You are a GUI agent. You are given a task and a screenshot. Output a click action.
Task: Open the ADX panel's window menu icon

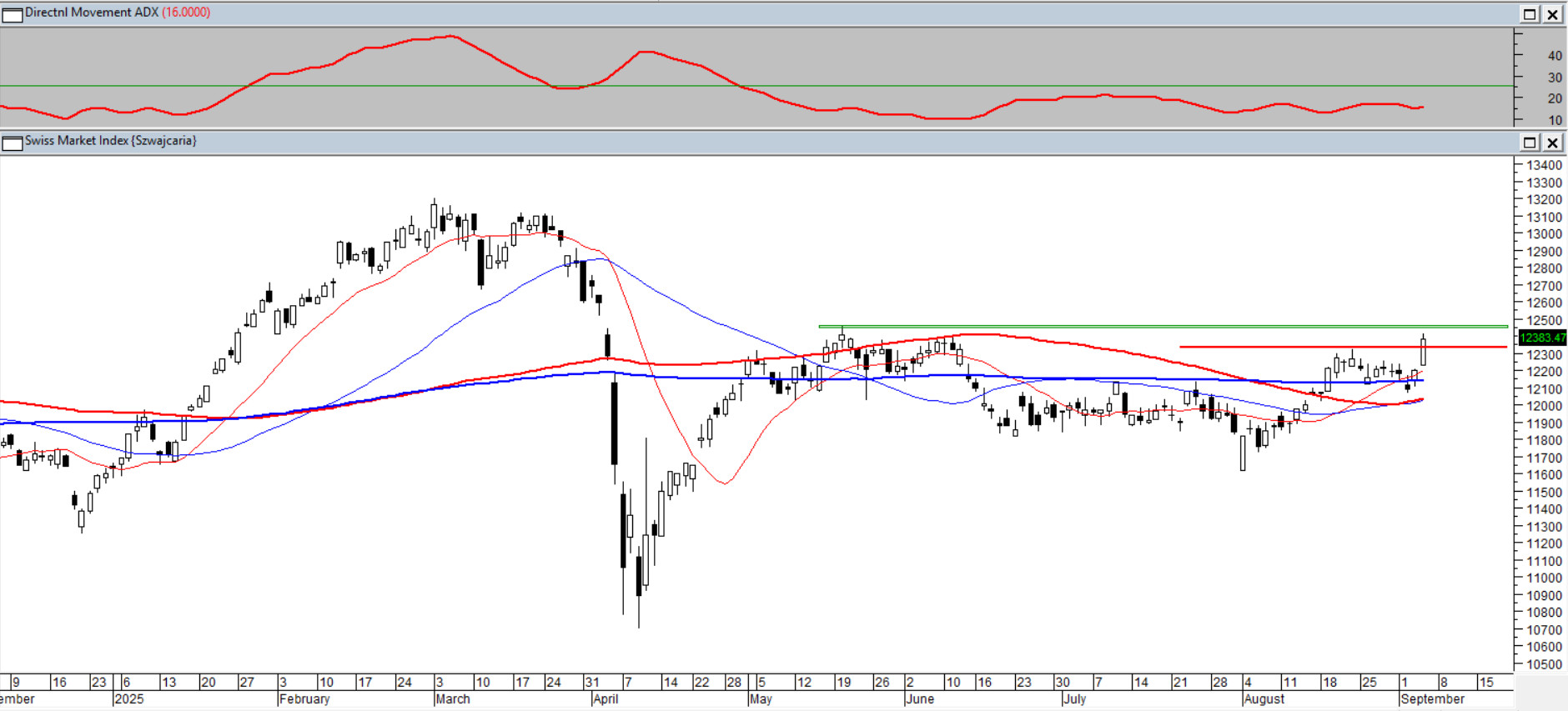12,14
